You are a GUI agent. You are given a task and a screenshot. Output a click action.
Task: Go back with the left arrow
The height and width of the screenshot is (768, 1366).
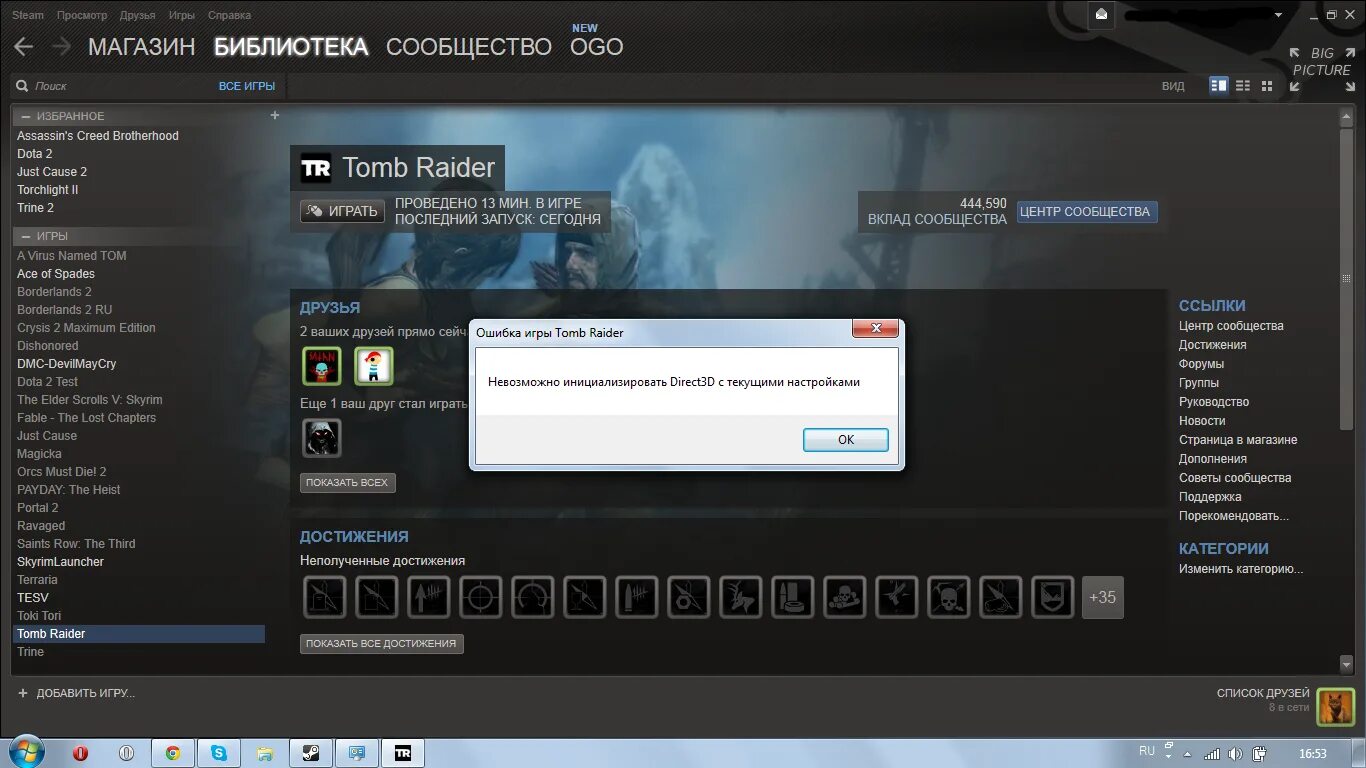click(x=23, y=46)
